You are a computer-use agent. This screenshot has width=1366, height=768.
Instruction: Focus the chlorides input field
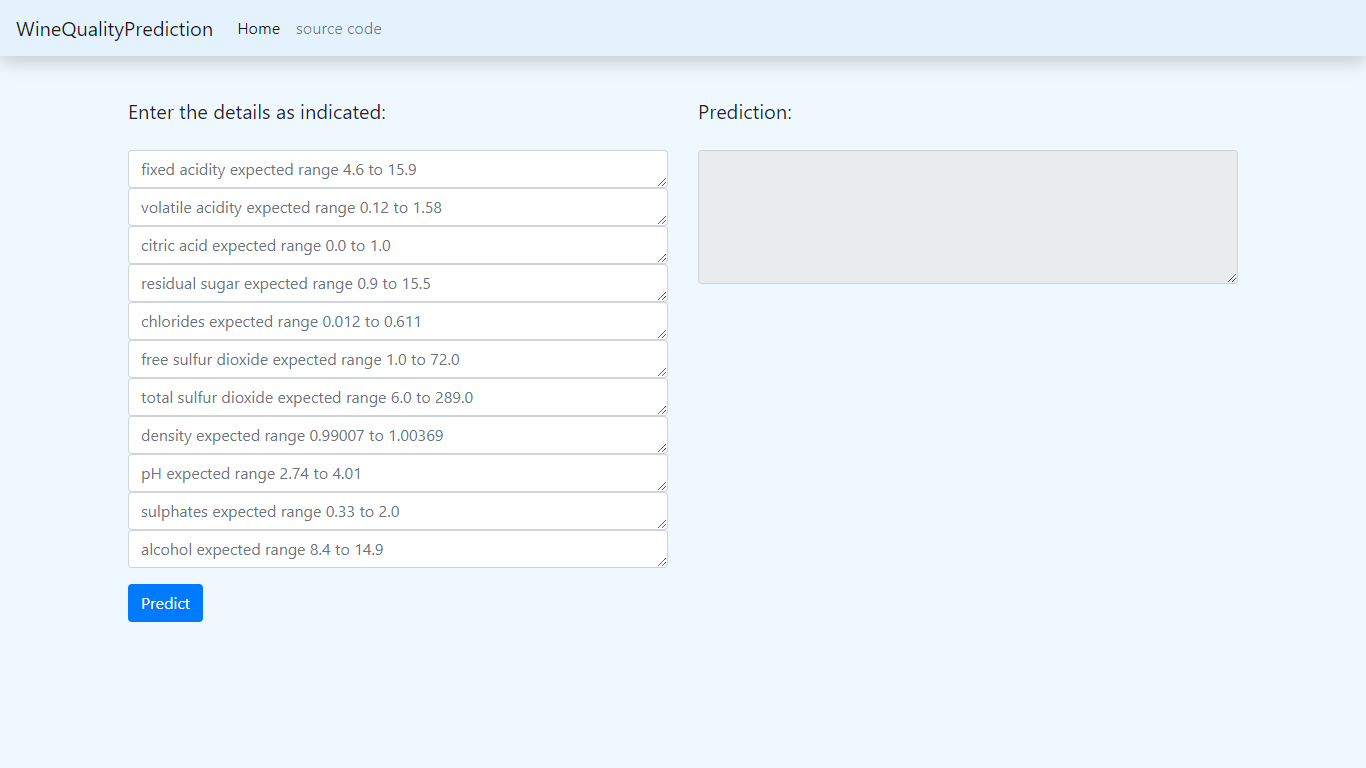click(x=398, y=321)
